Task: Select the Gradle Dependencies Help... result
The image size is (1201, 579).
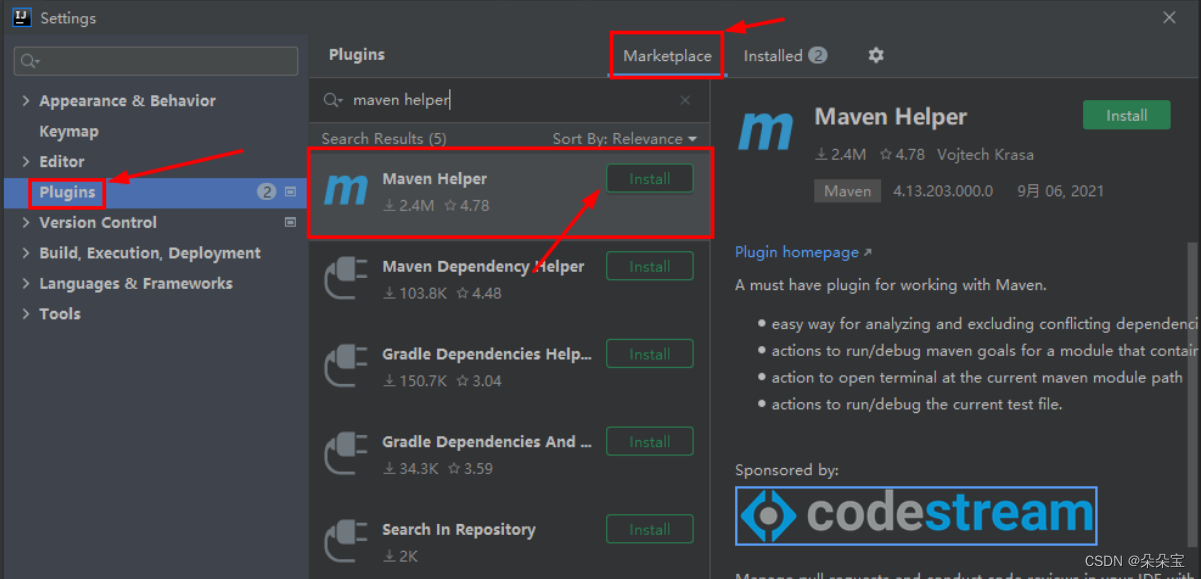Action: click(510, 367)
